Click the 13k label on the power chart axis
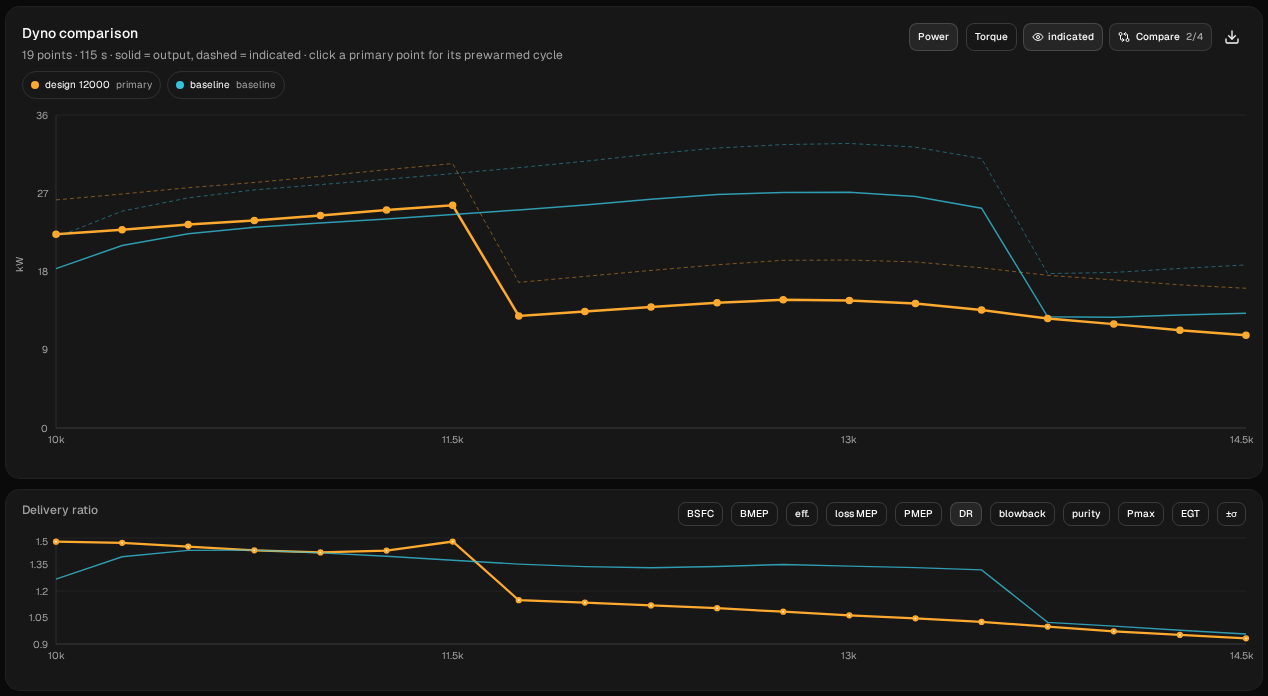1268x696 pixels. tap(849, 440)
